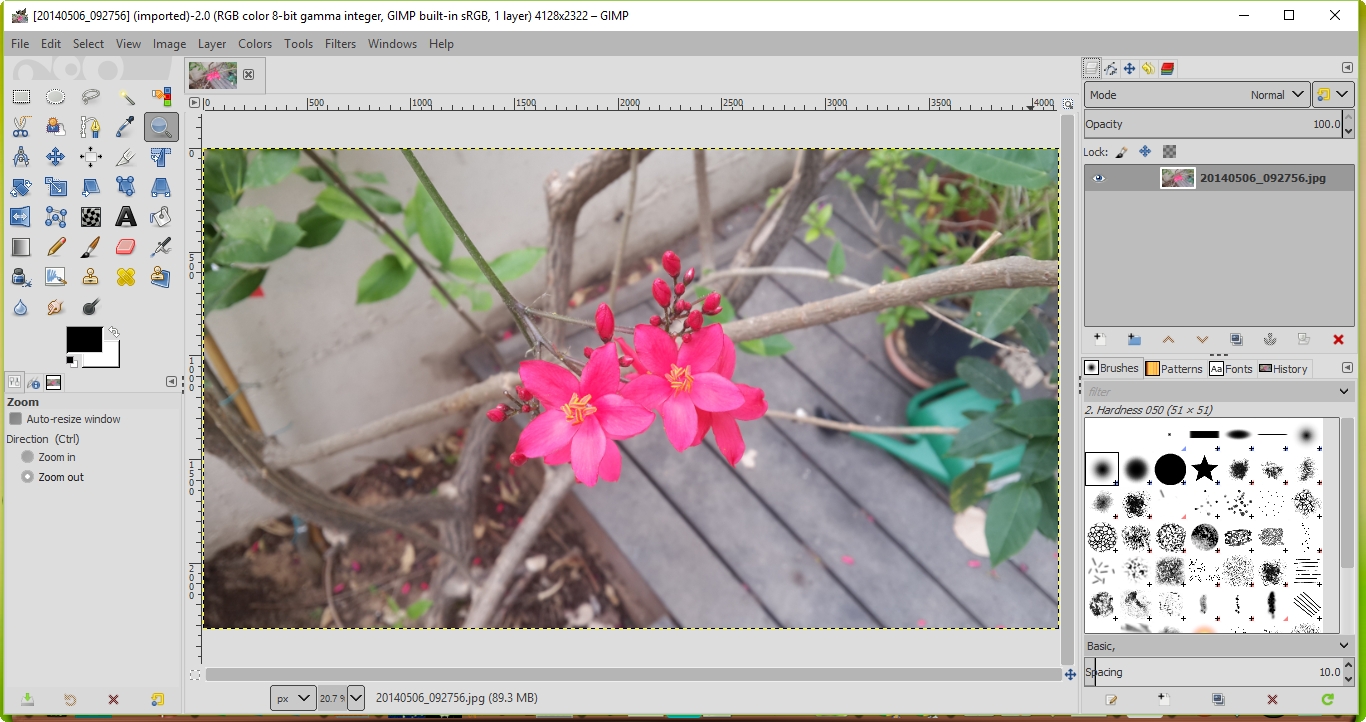Select the Smudge finger tool
1366x722 pixels.
[56, 307]
